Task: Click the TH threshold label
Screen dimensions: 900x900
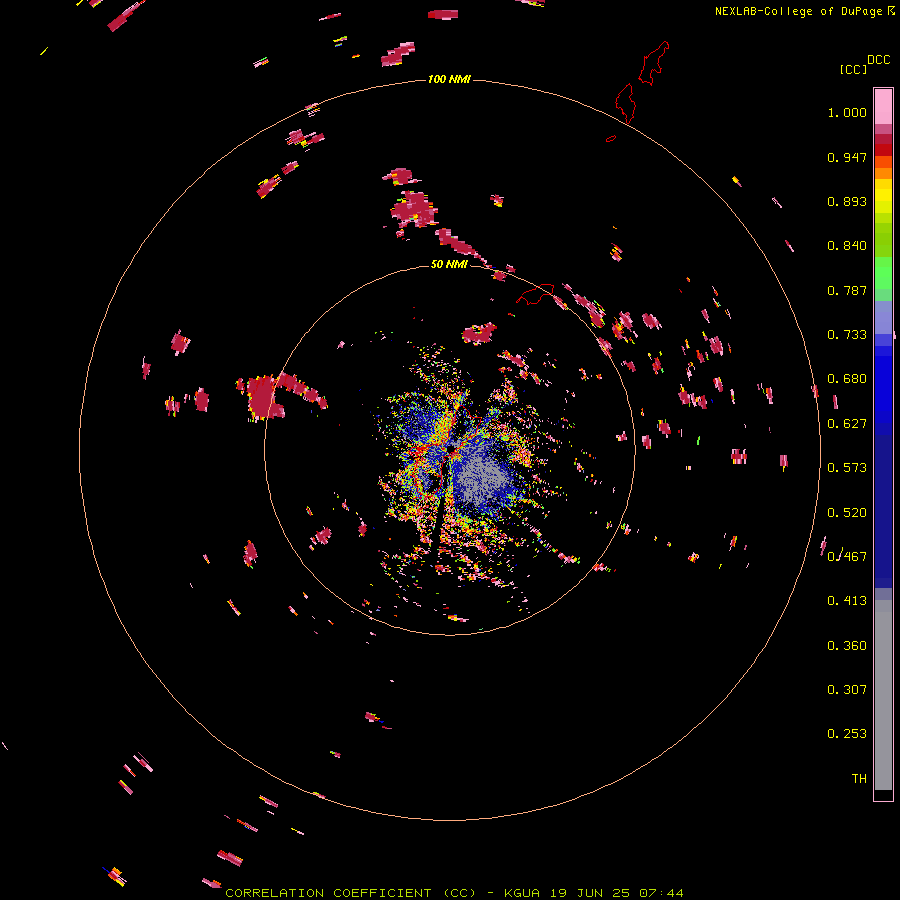Action: point(859,779)
